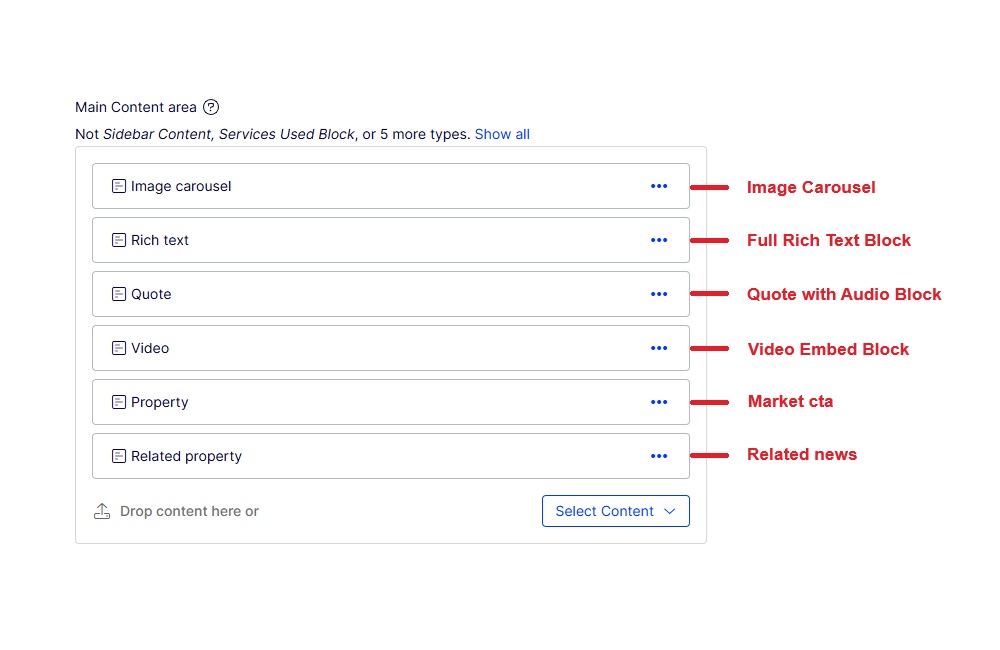Image resolution: width=1000 pixels, height=650 pixels.
Task: Select the Image carousel content item
Action: click(391, 186)
